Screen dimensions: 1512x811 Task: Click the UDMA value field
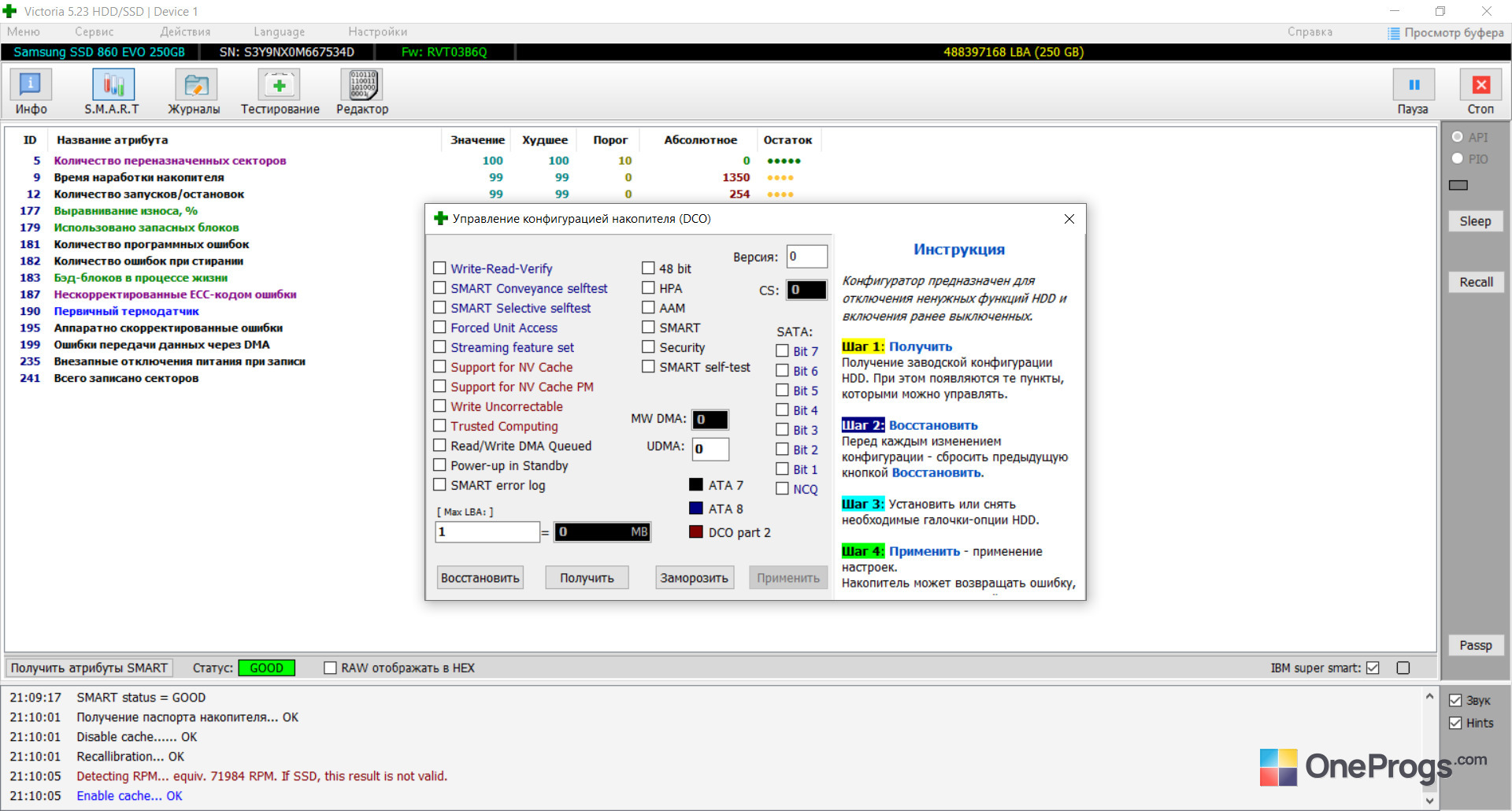(x=710, y=449)
